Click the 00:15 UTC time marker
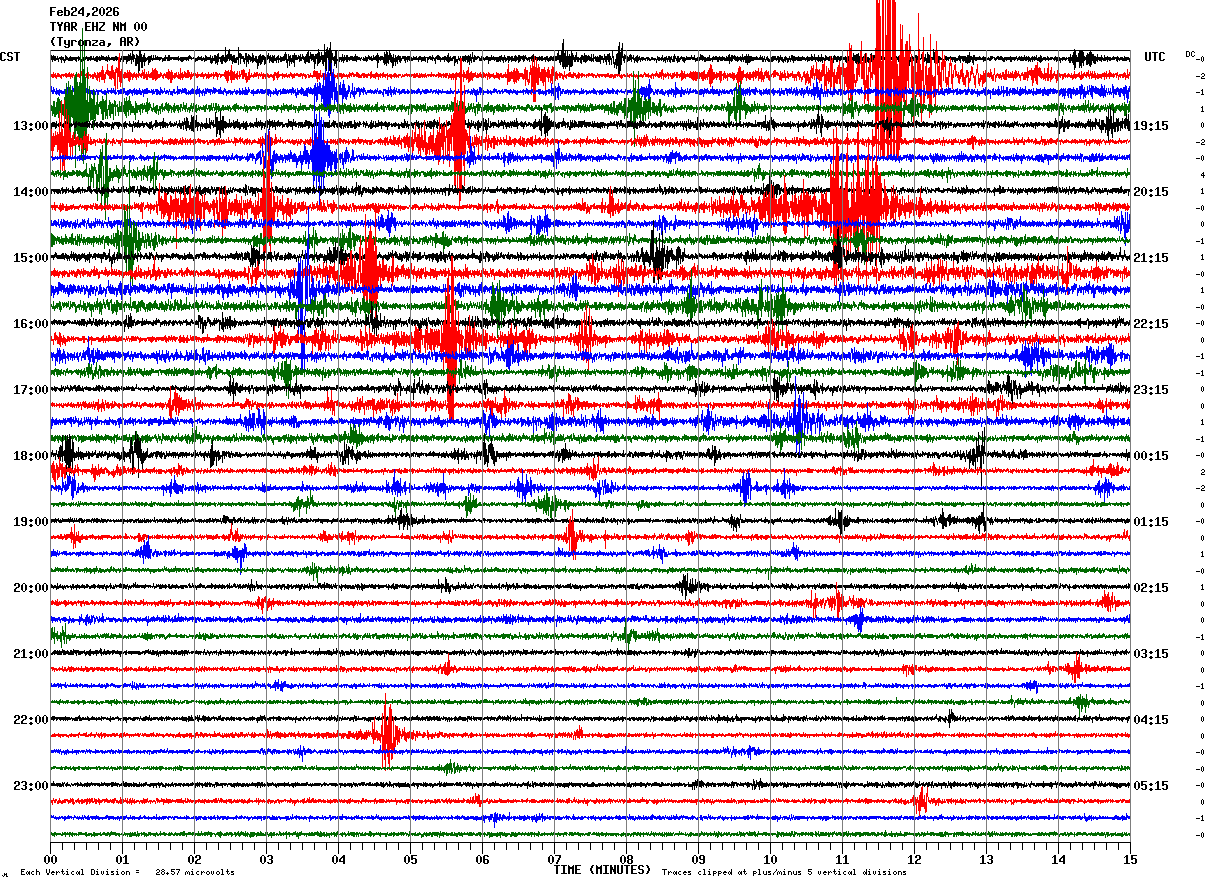The width and height of the screenshot is (1210, 886). (1151, 456)
